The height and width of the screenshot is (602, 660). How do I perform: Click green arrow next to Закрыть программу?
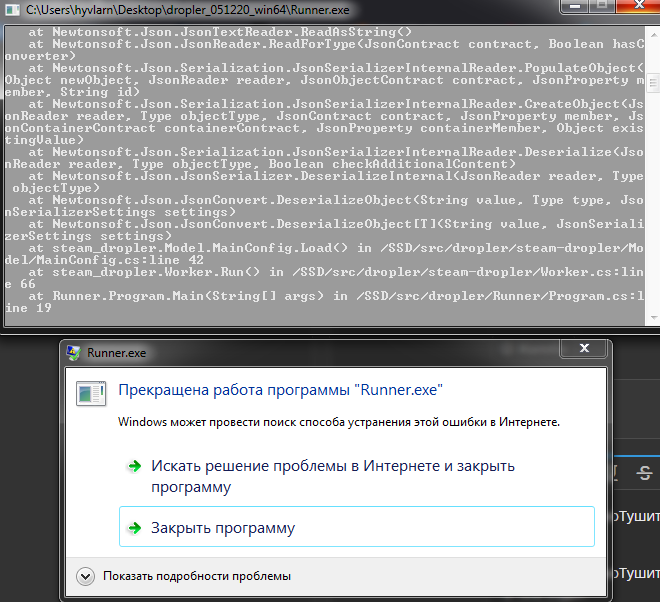pyautogui.click(x=135, y=527)
